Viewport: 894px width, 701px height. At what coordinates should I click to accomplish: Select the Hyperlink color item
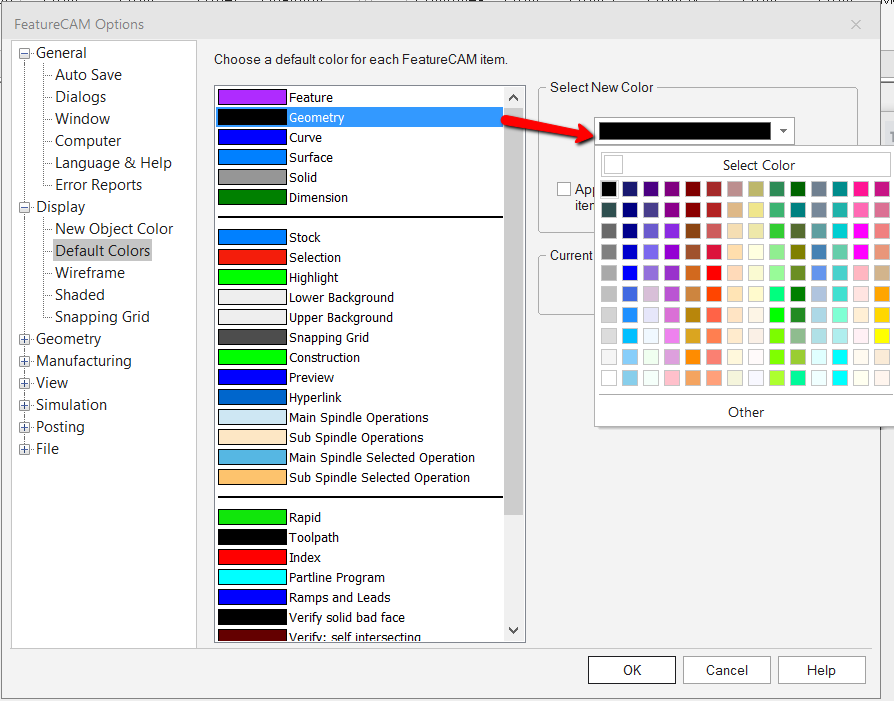point(360,398)
